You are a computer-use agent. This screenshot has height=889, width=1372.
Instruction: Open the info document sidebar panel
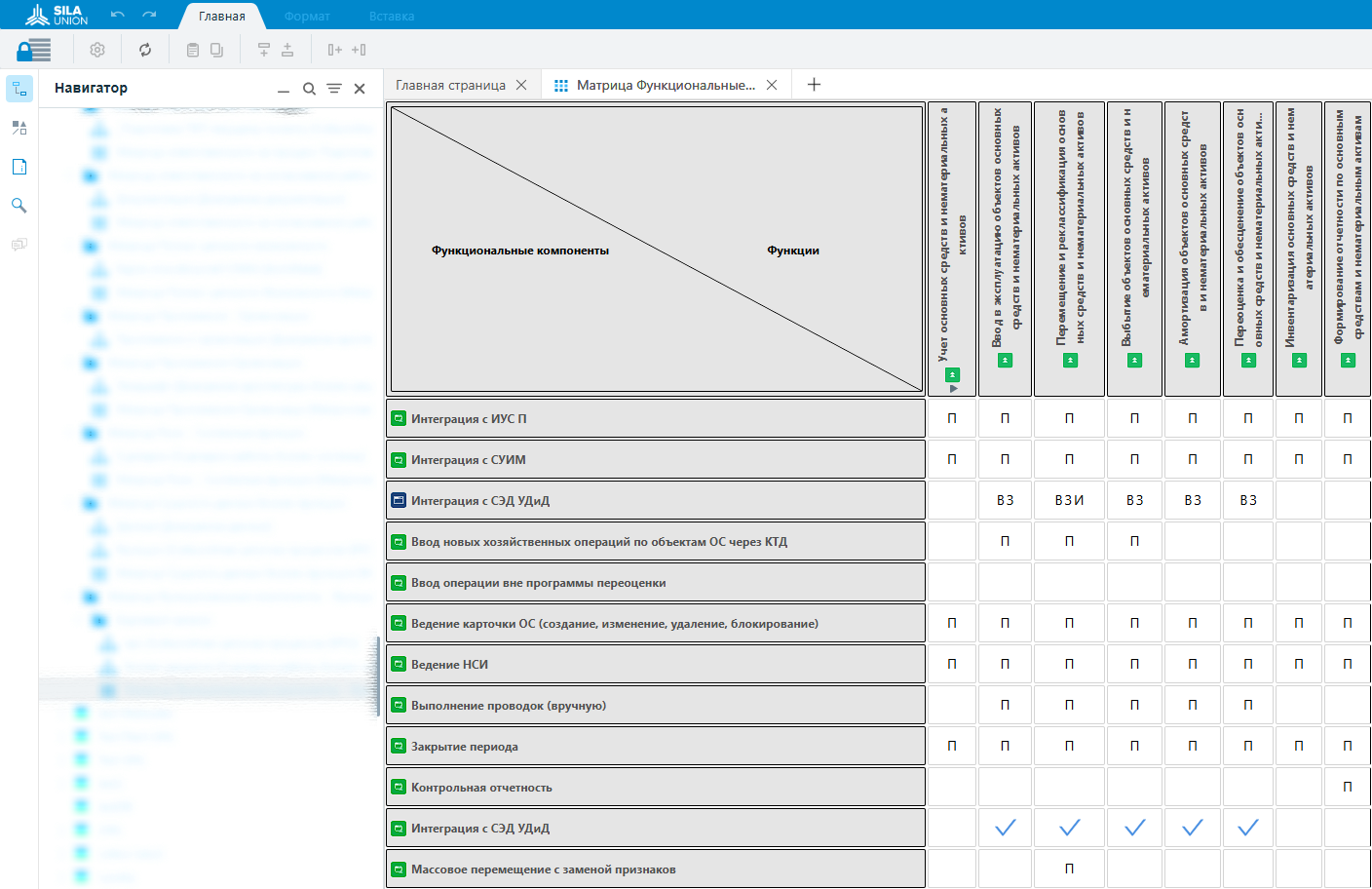tap(19, 167)
